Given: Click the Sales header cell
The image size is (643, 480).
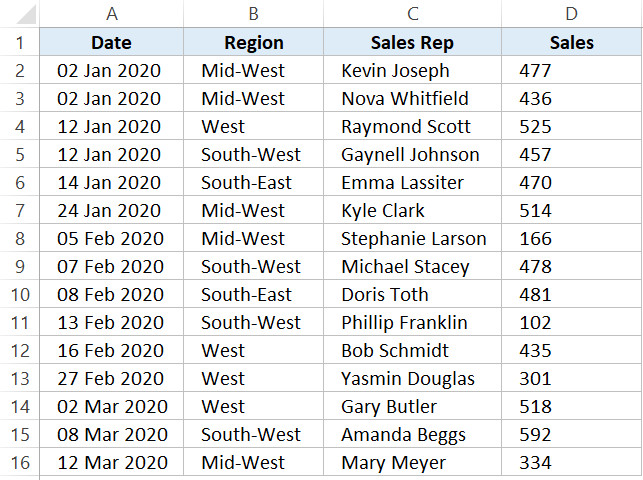Looking at the screenshot, I should tap(571, 43).
